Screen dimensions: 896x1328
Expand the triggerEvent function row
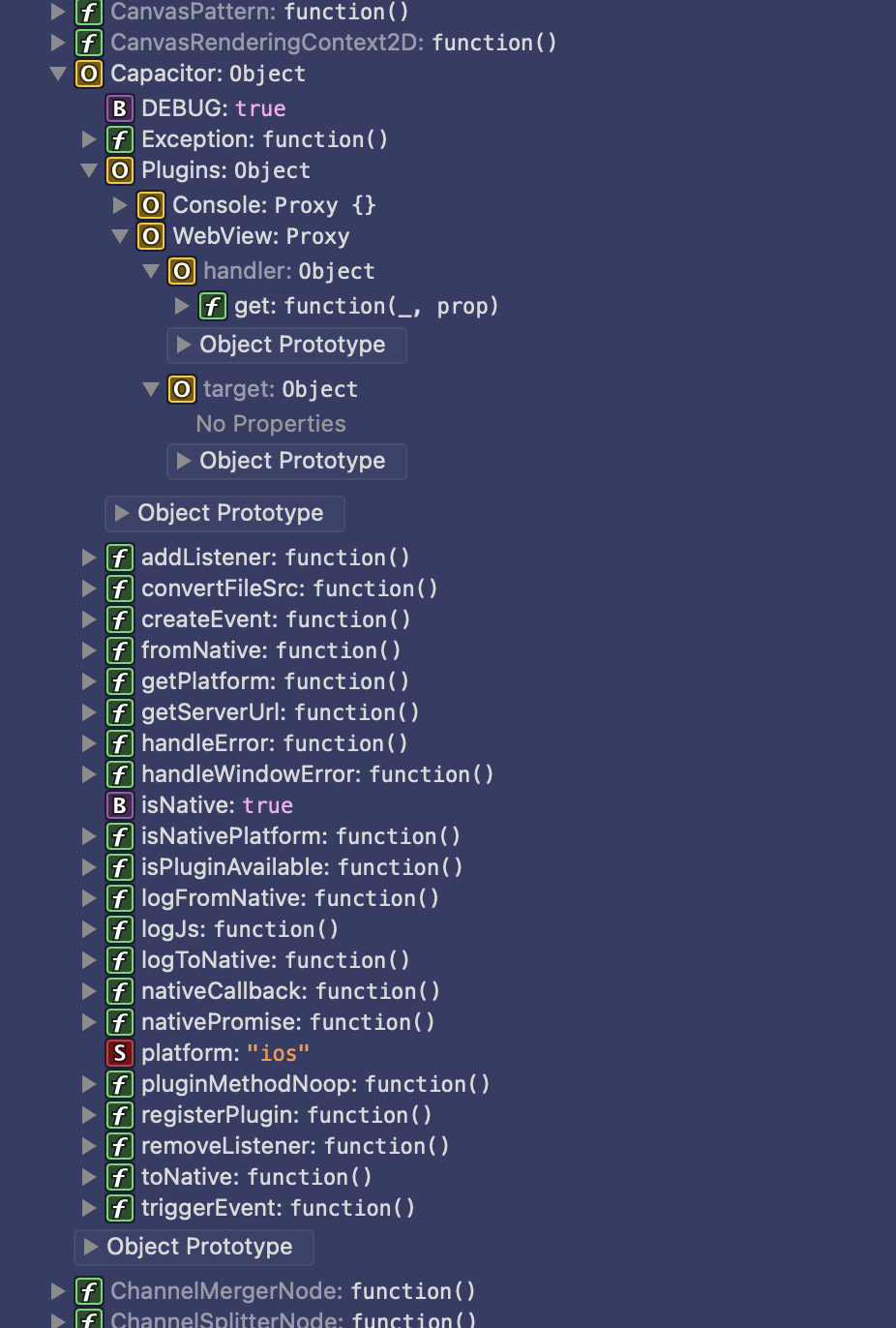[89, 1208]
